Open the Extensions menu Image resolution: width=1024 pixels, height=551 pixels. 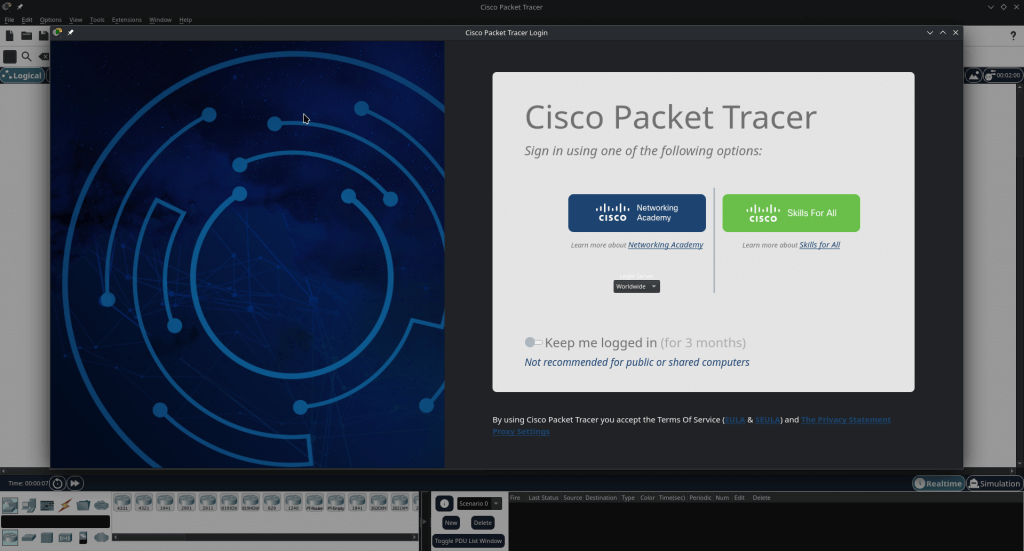[x=127, y=20]
